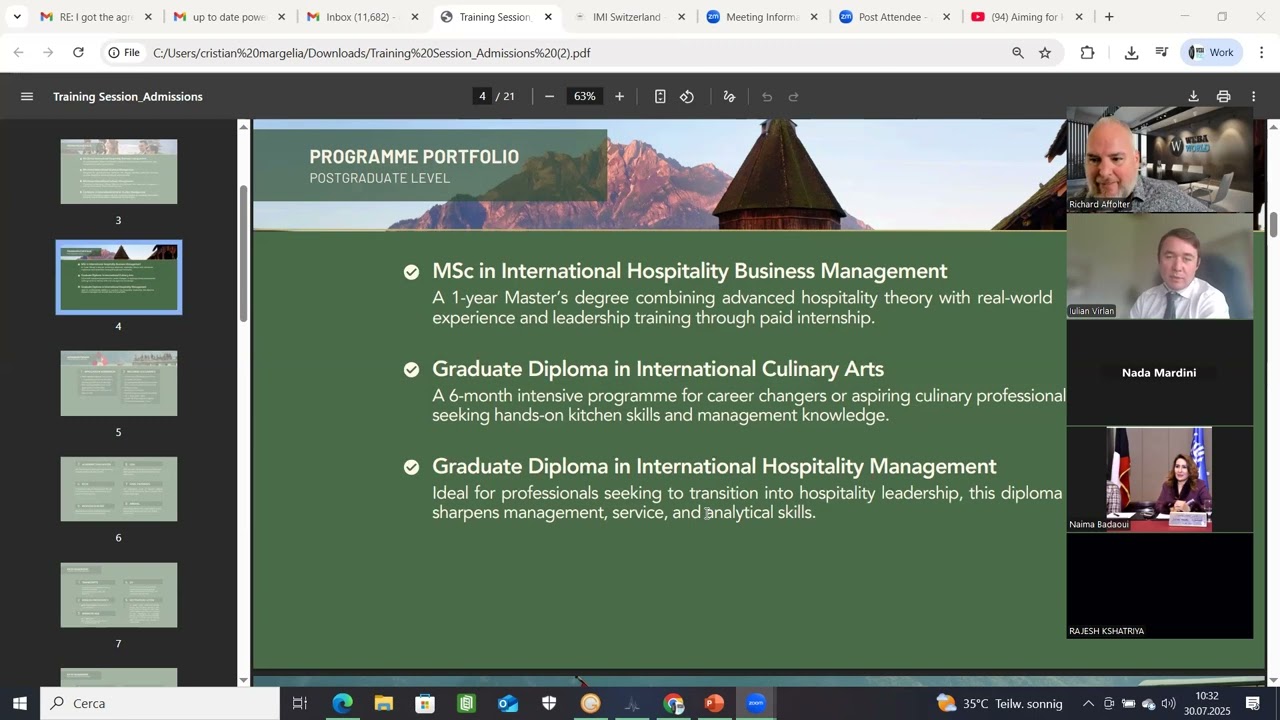1280x720 pixels.
Task: Click the Work profile button
Action: [x=1211, y=53]
